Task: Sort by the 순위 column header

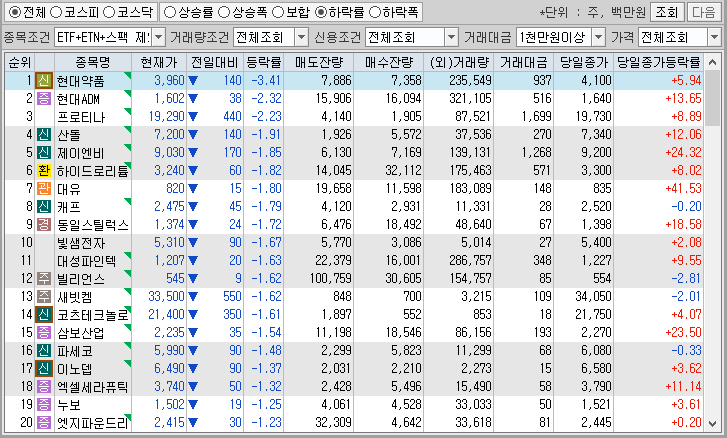Action: pos(20,62)
